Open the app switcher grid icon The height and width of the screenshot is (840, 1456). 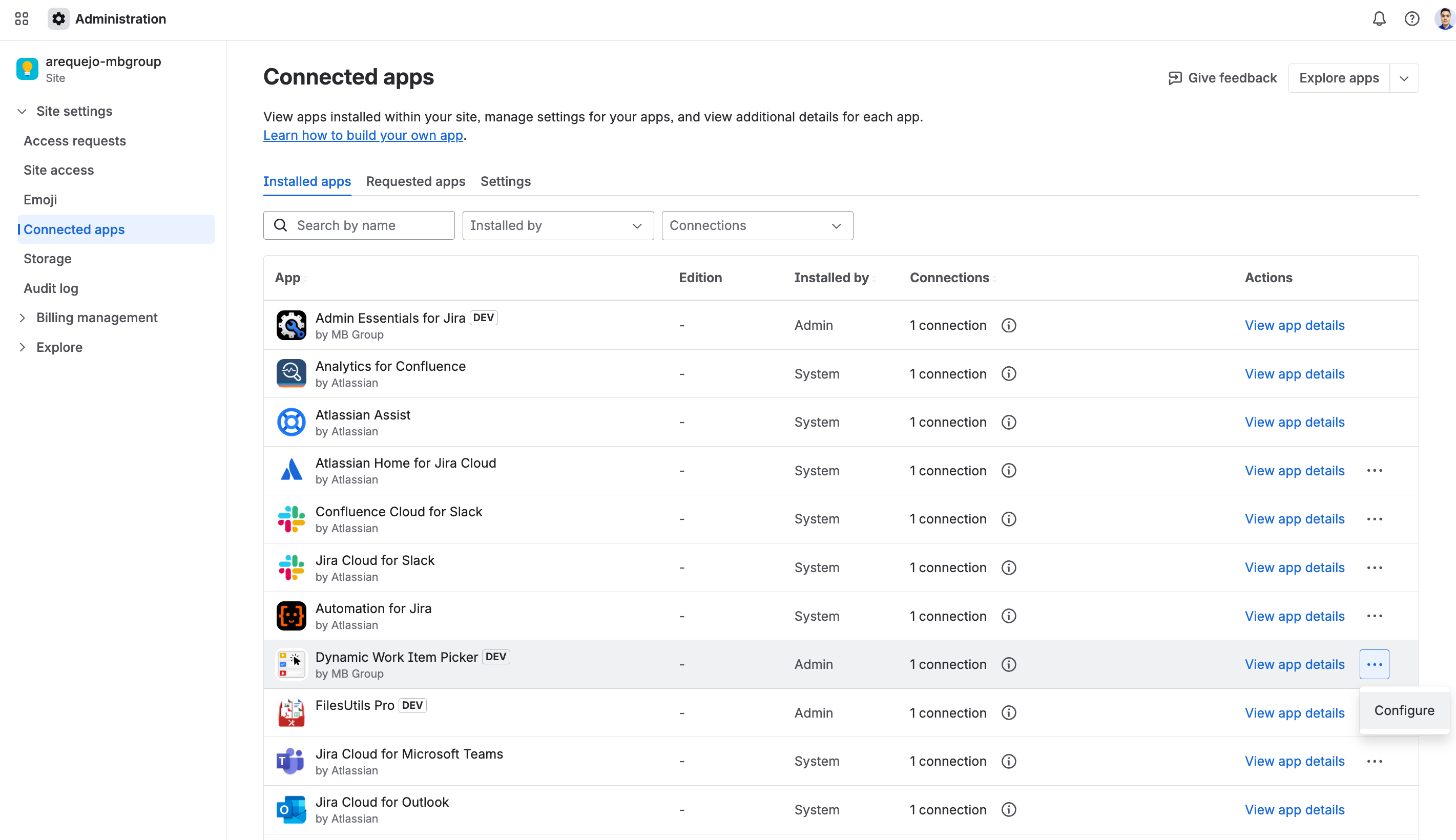coord(22,19)
